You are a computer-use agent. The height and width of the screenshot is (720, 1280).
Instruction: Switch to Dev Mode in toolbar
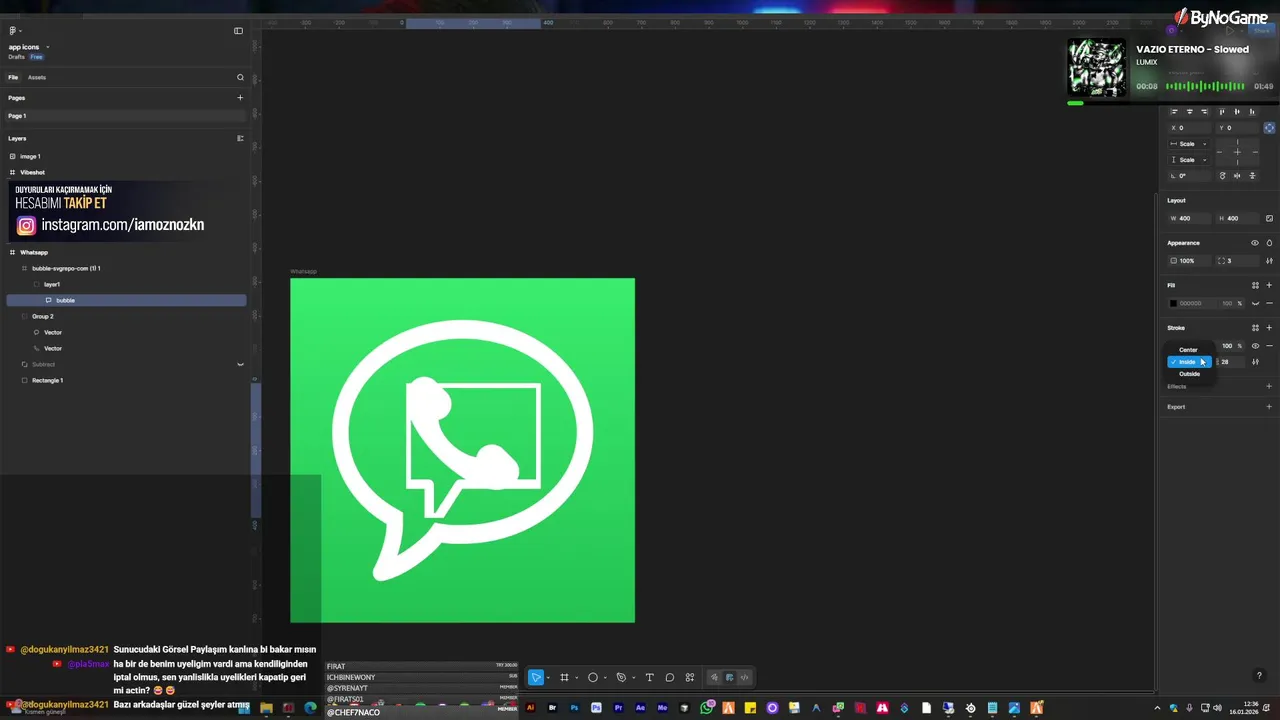tap(744, 677)
